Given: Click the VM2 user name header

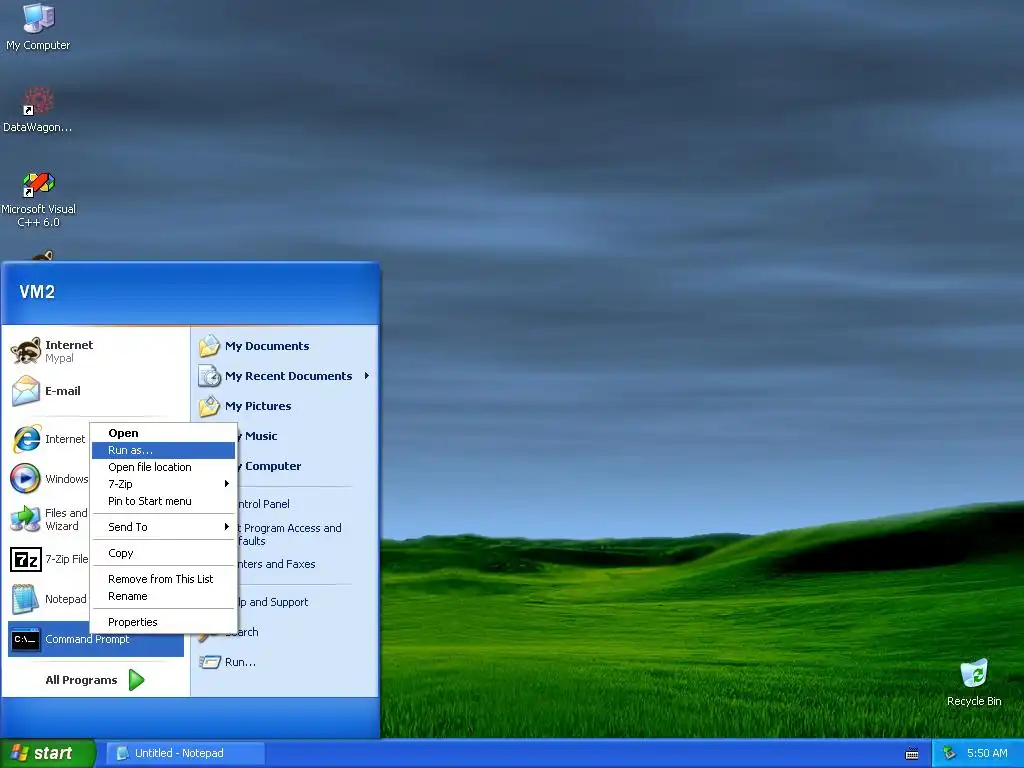Looking at the screenshot, I should (37, 292).
